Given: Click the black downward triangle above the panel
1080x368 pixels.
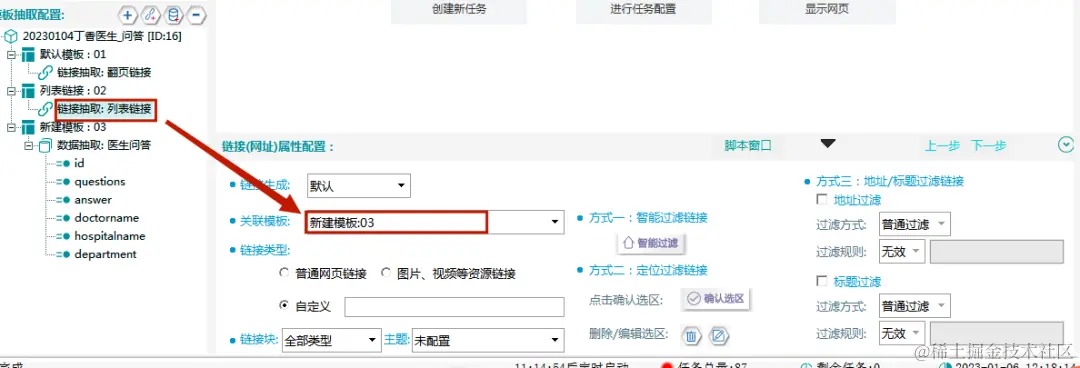Looking at the screenshot, I should pos(828,143).
